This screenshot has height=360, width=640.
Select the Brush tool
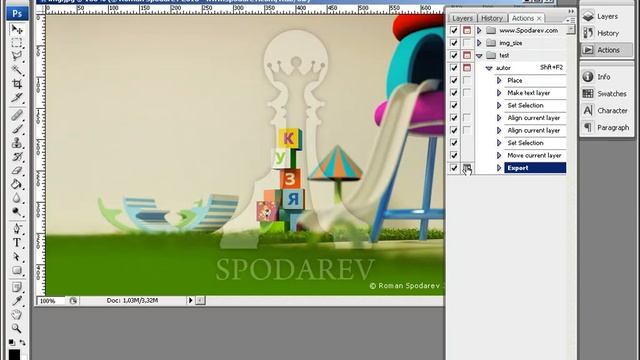17,129
